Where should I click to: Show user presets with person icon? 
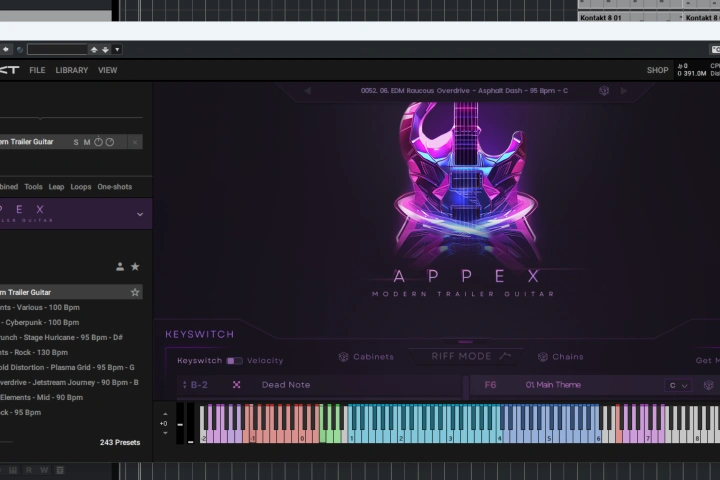tap(120, 266)
